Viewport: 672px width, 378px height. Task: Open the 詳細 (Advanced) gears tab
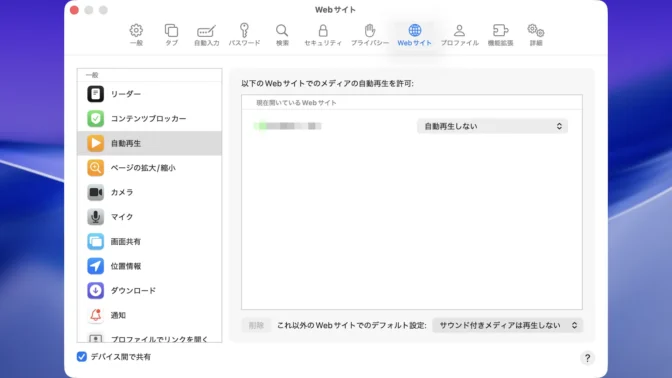pos(536,35)
